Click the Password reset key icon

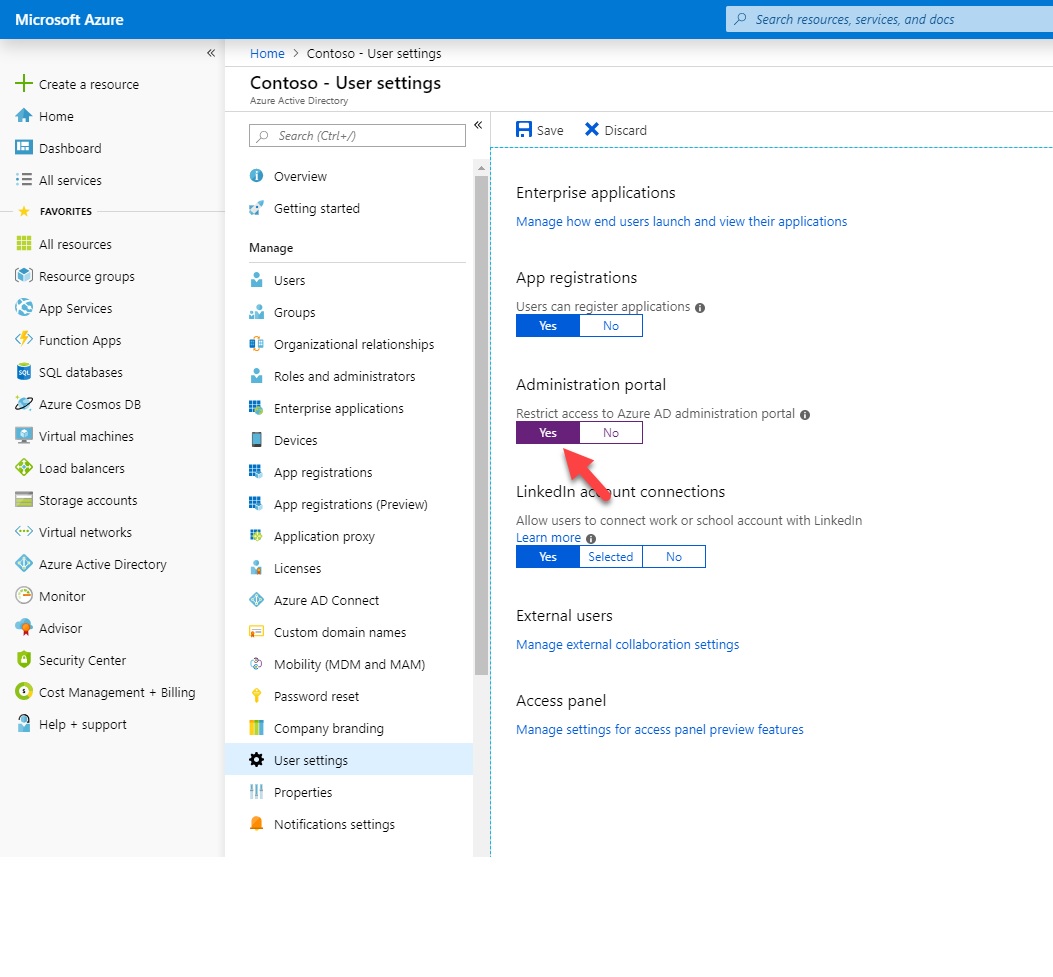(x=257, y=696)
